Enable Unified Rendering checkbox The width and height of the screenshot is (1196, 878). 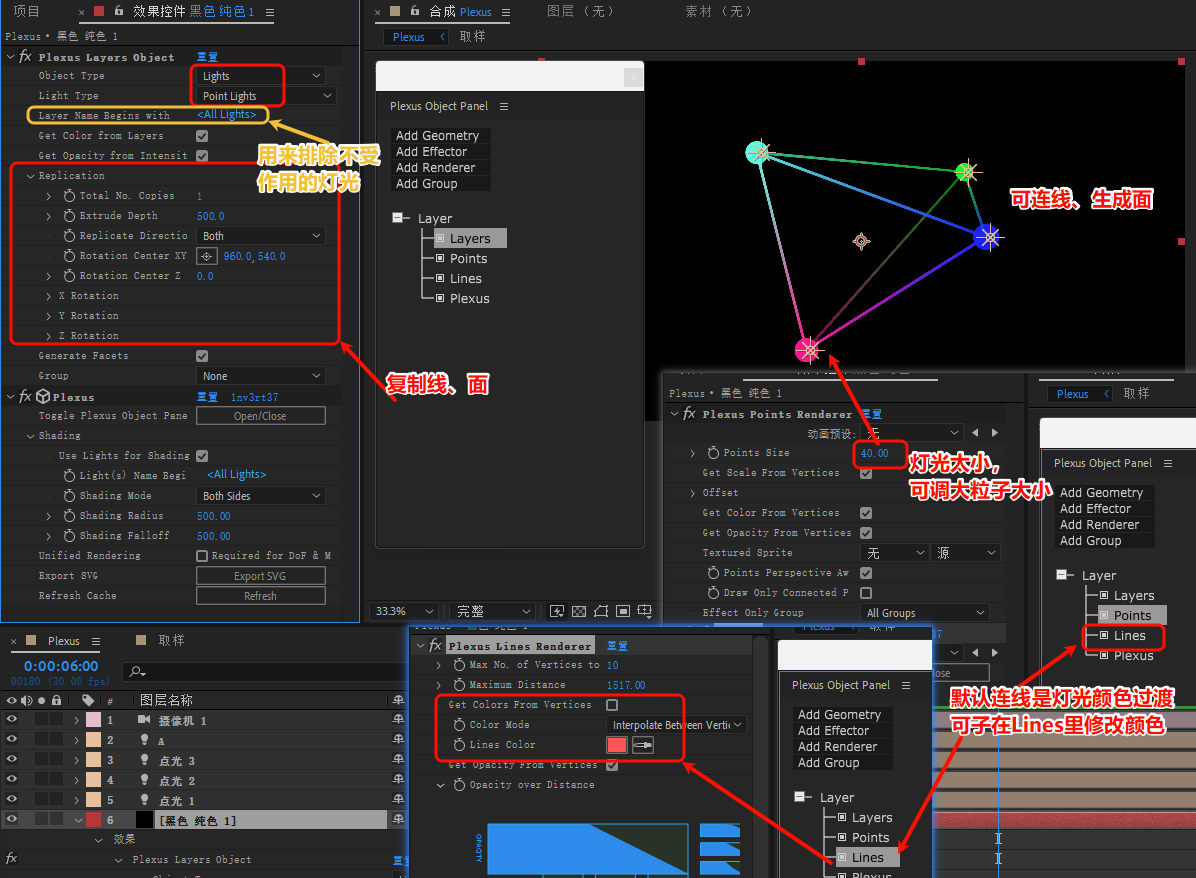[x=202, y=556]
